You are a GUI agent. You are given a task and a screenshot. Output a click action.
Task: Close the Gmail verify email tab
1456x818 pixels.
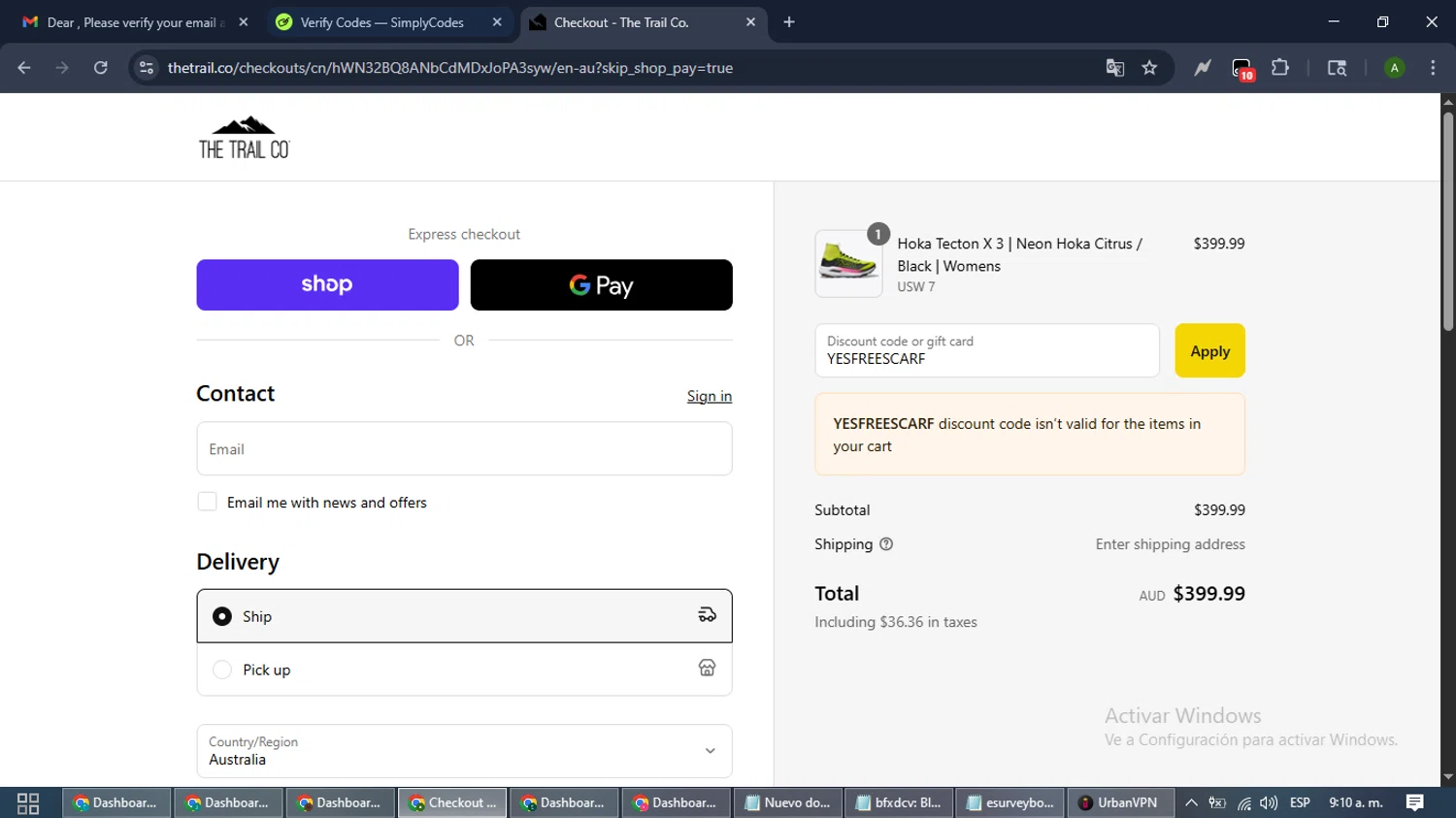point(244,22)
